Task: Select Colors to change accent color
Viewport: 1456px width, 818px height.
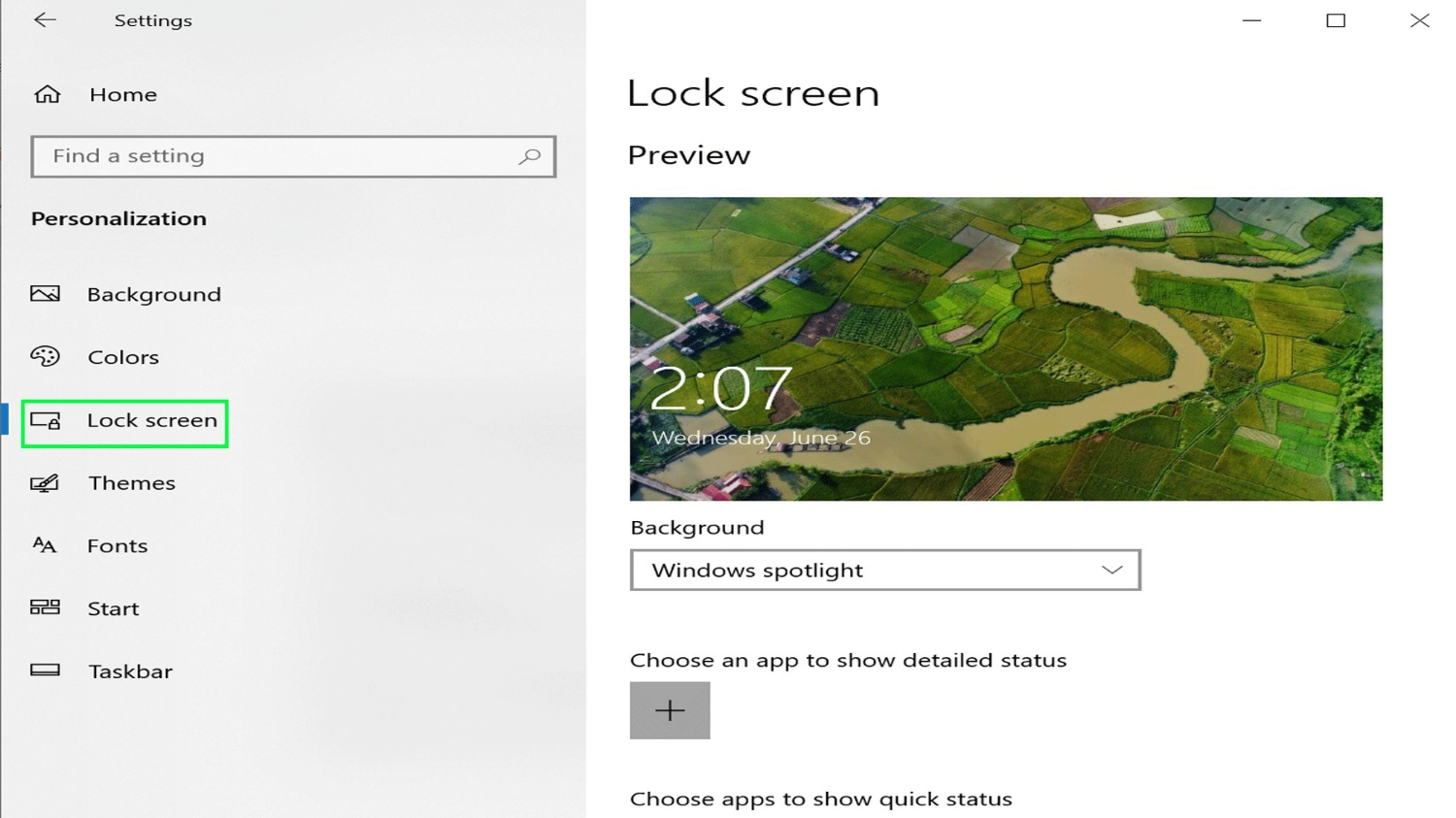Action: (x=123, y=357)
